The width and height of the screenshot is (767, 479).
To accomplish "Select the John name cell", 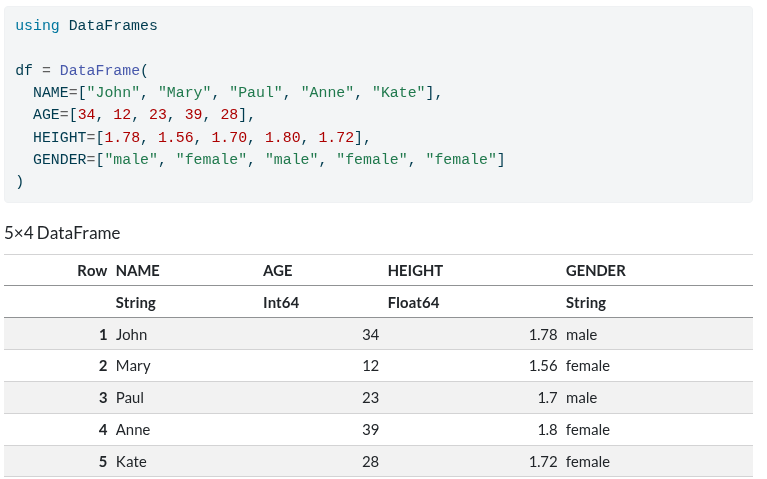I will point(131,334).
